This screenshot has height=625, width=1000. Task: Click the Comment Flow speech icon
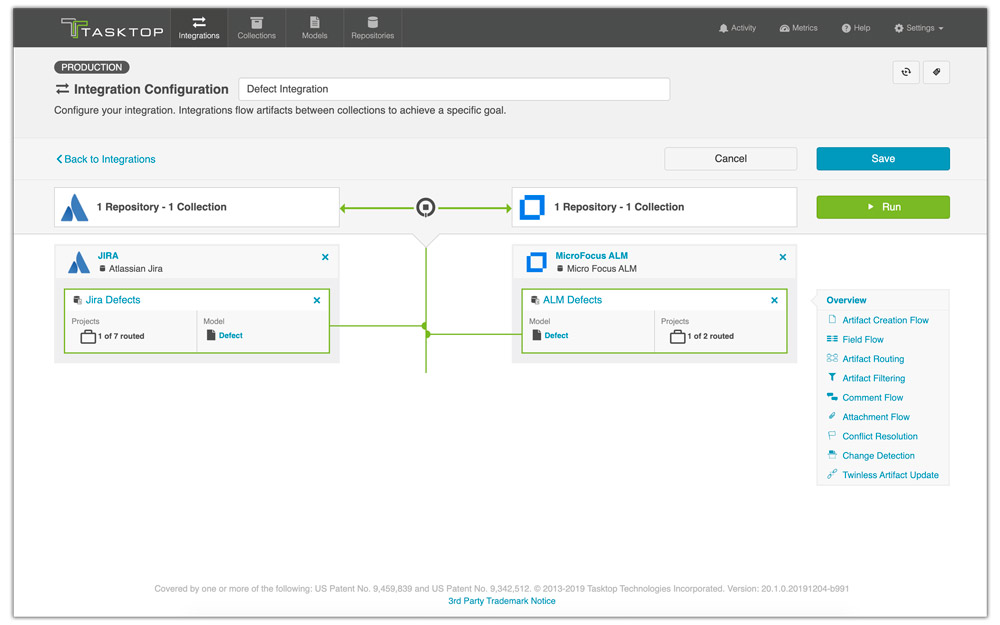coord(832,397)
